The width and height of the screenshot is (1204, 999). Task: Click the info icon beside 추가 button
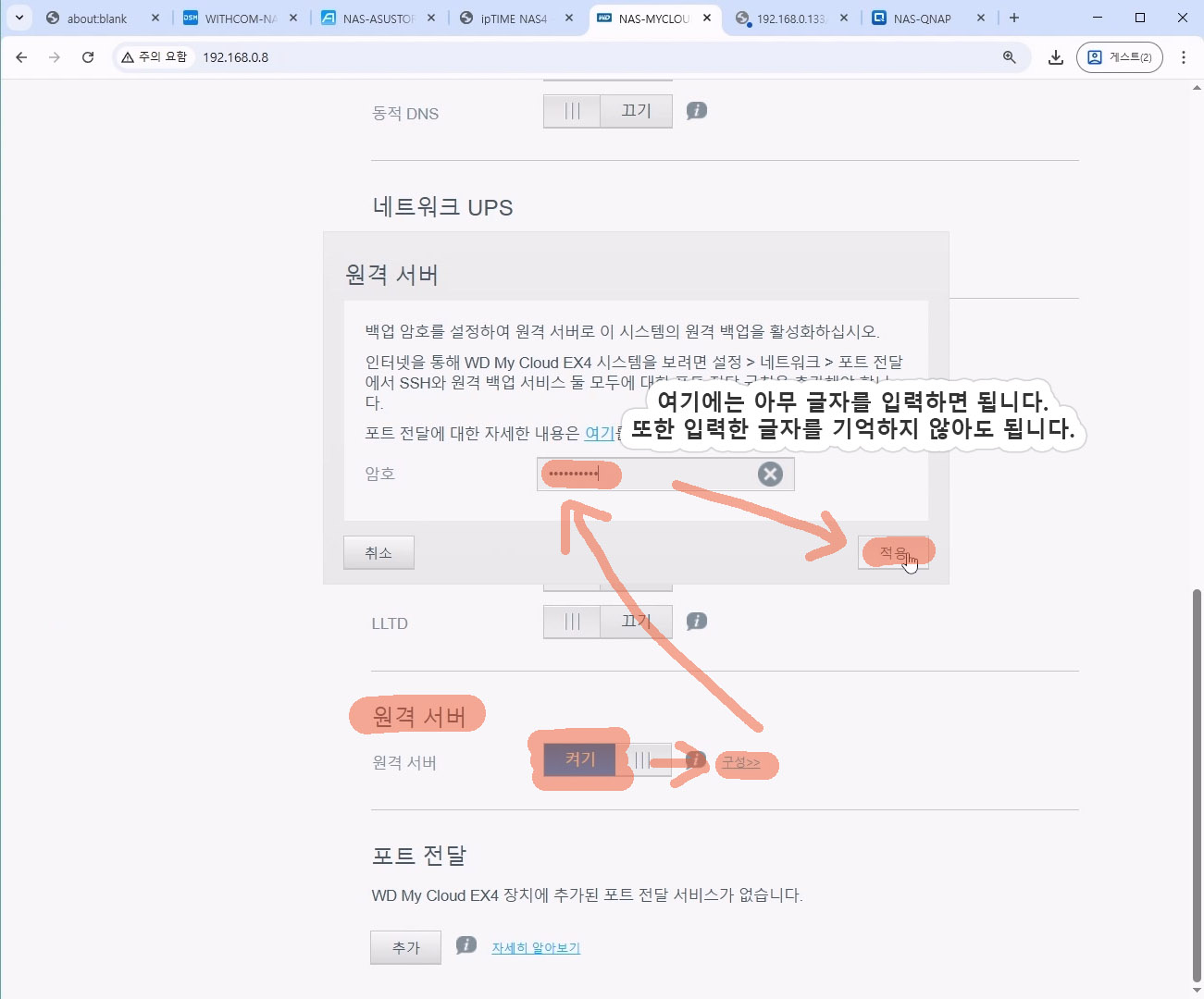pyautogui.click(x=466, y=945)
